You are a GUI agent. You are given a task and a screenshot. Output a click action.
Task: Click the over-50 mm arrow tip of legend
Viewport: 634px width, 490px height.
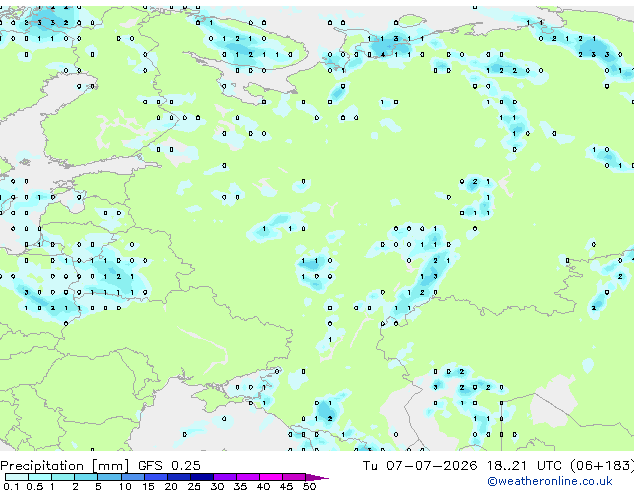317,477
